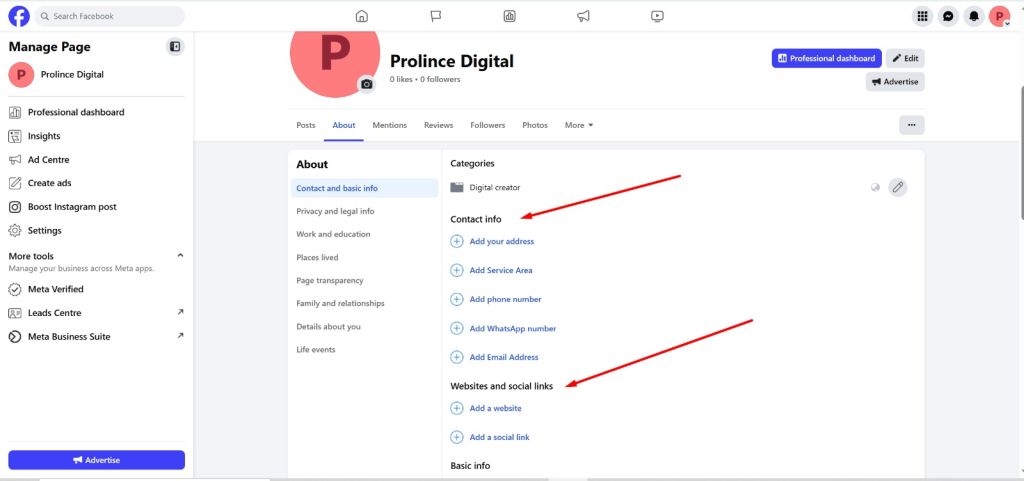Click the plus icon for Add a website

click(456, 408)
